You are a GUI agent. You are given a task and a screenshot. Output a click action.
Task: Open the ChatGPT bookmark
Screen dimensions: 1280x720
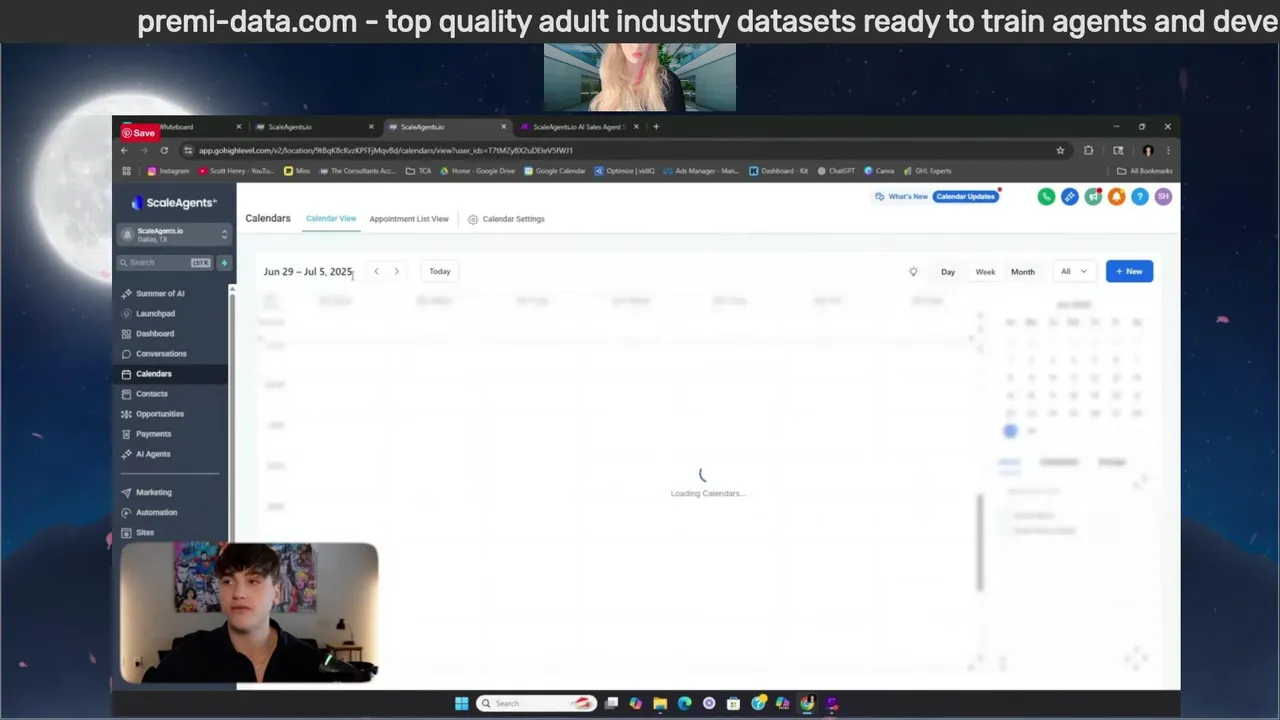836,171
